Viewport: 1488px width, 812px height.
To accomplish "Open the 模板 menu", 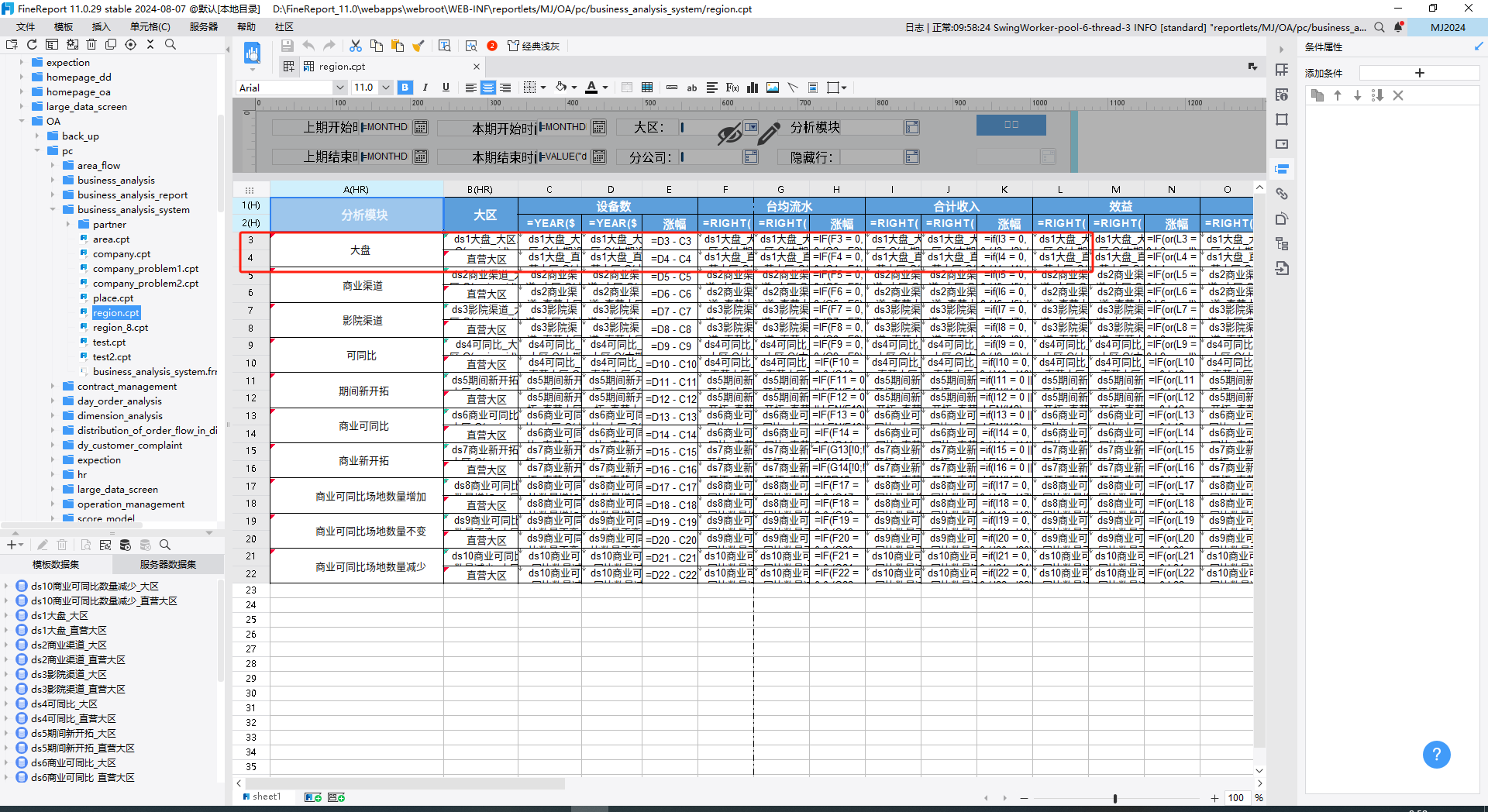I will click(x=64, y=27).
